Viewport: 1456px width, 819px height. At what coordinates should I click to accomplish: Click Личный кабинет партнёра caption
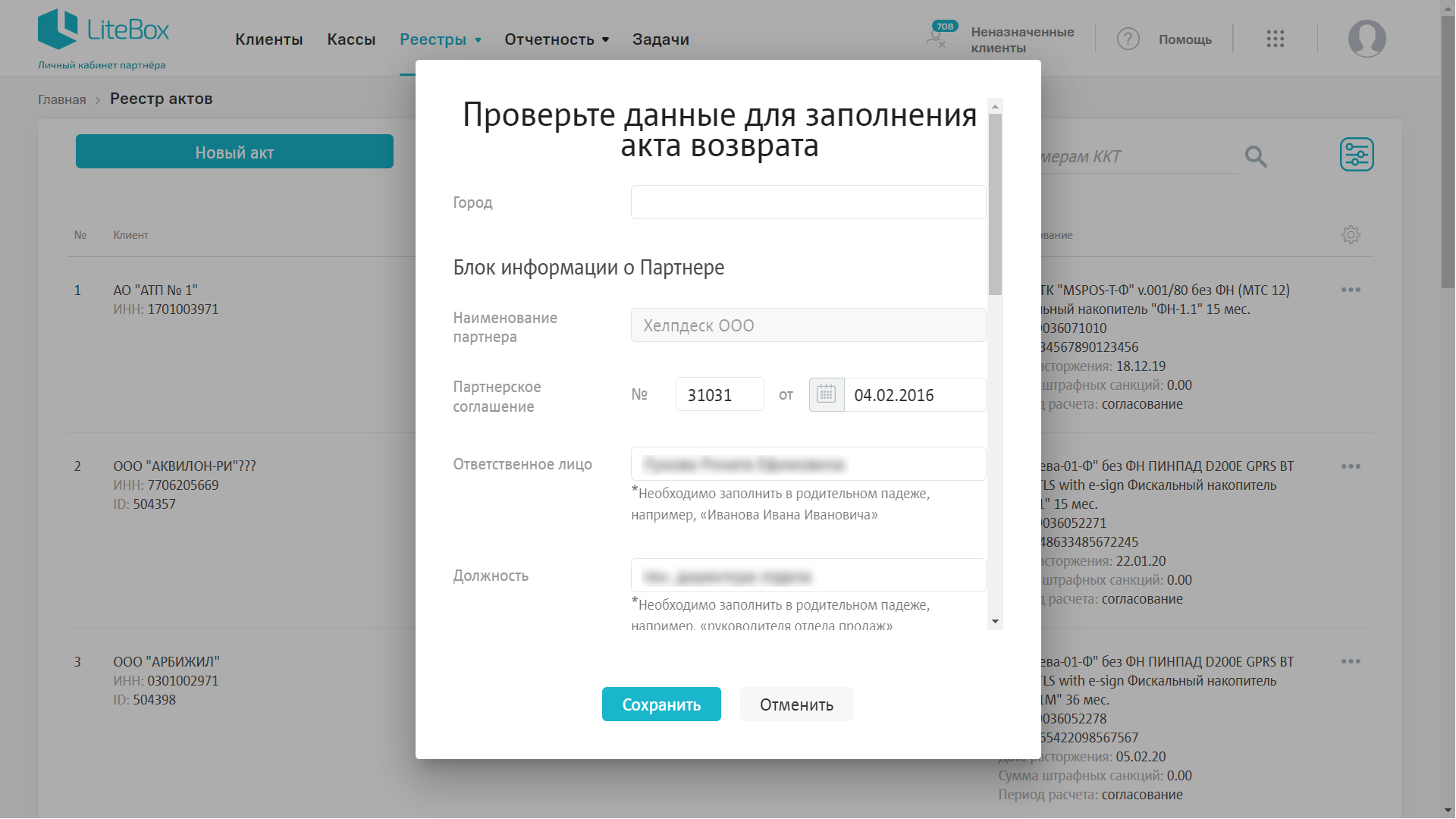point(102,65)
